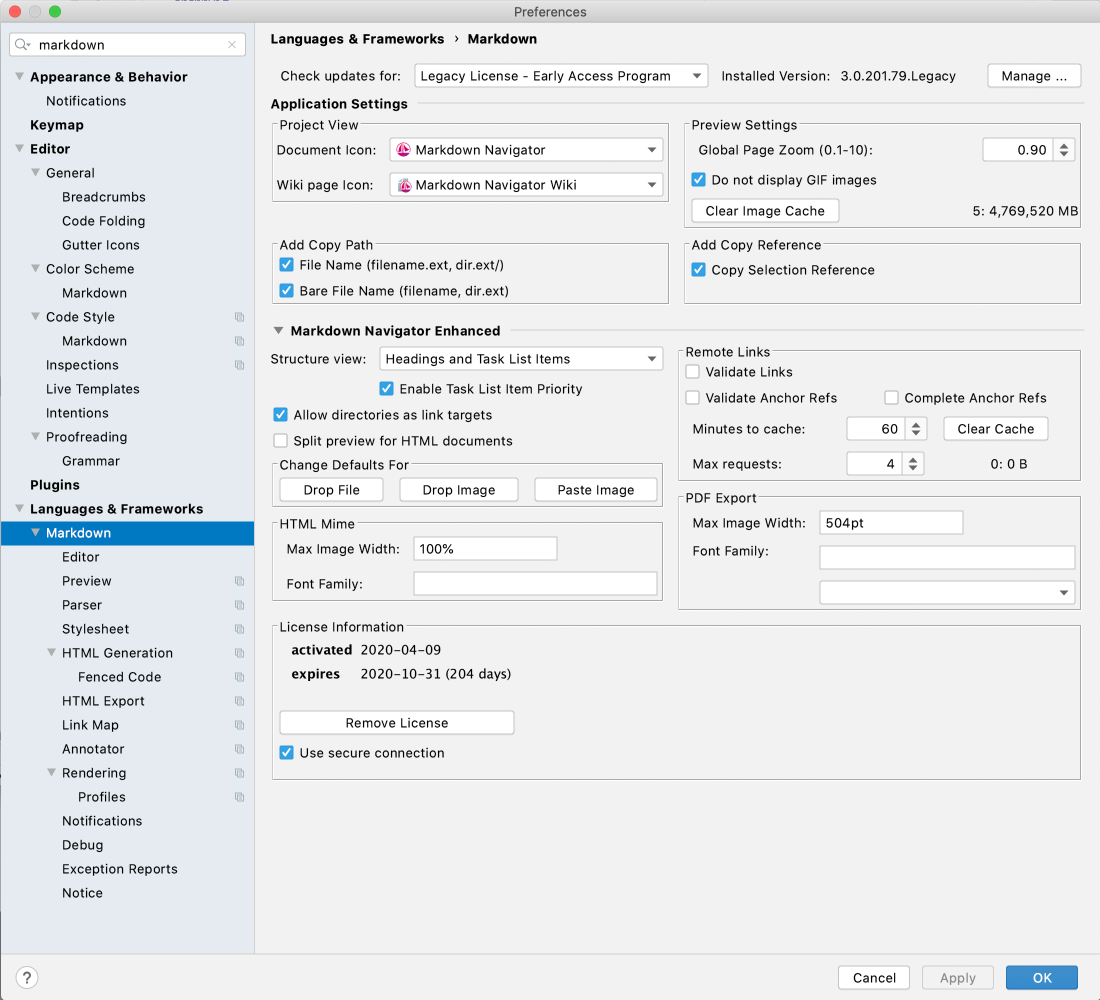Click the project-level icon beside Fenced Code
This screenshot has height=1000, width=1100.
click(x=239, y=677)
